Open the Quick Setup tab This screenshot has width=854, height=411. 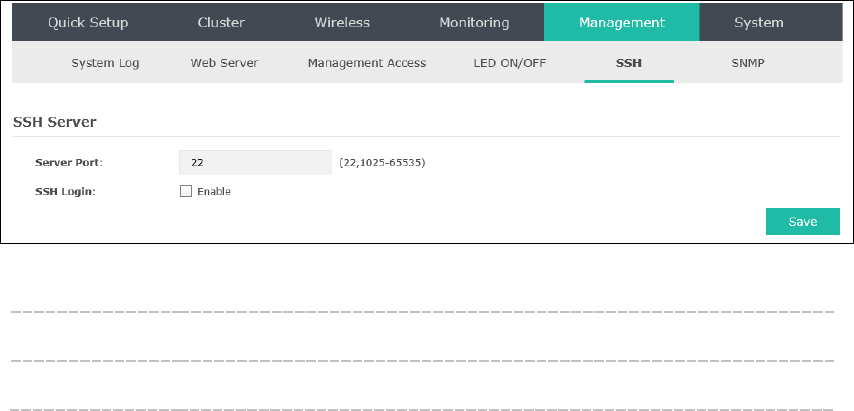[88, 22]
